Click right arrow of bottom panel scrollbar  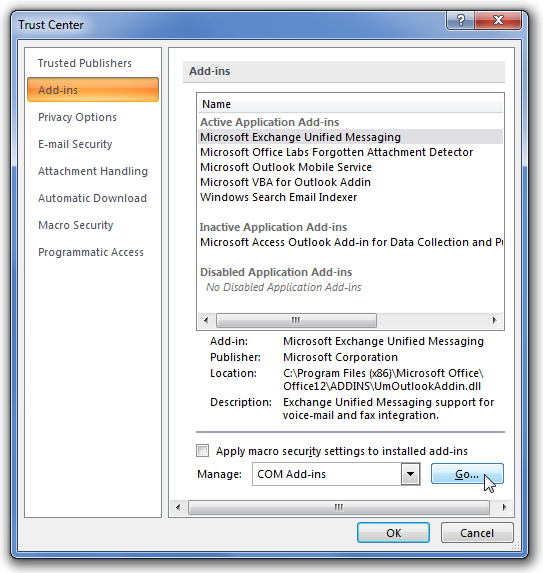(505, 507)
